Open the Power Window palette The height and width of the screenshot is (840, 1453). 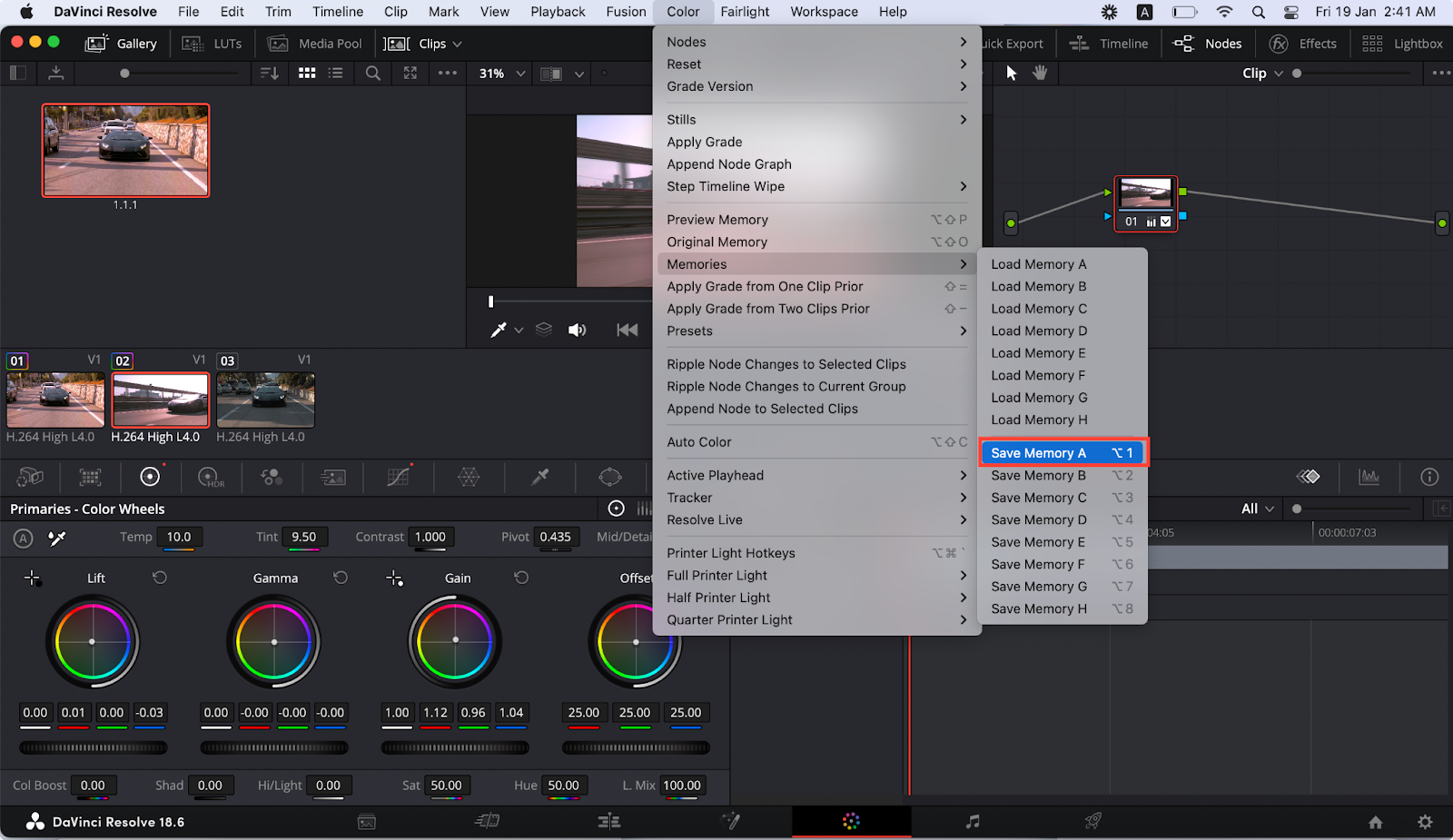tap(610, 476)
